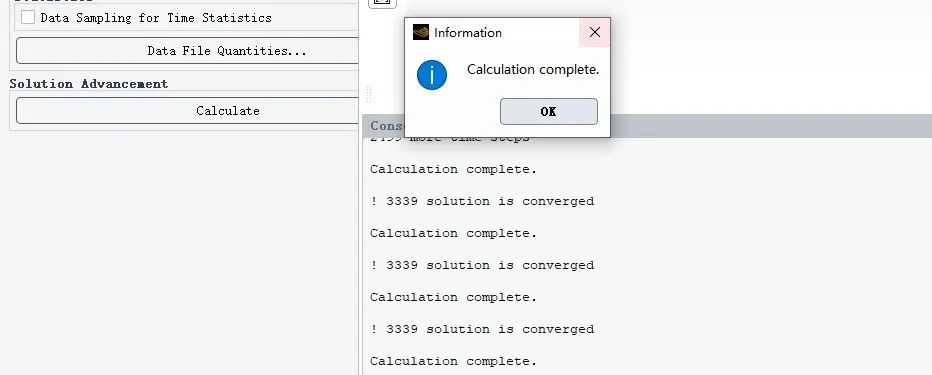Click the Information dialog title bar

493,33
